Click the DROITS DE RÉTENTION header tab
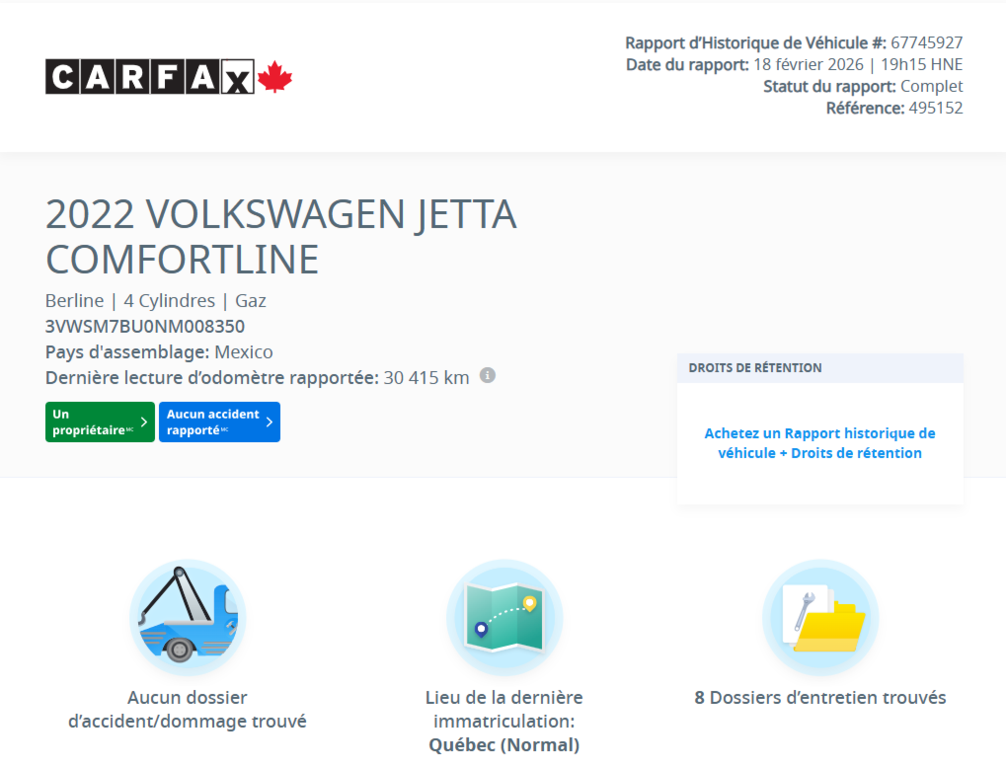This screenshot has width=1006, height=768. point(754,368)
